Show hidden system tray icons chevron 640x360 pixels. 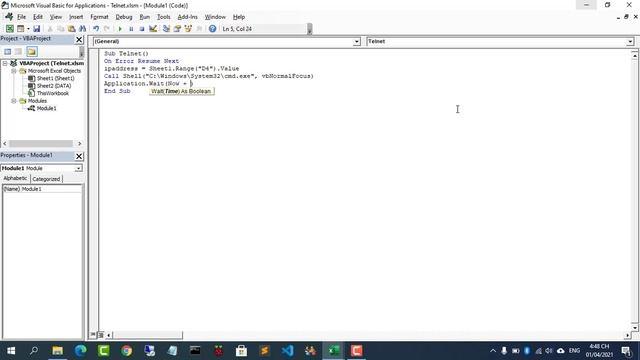point(493,351)
